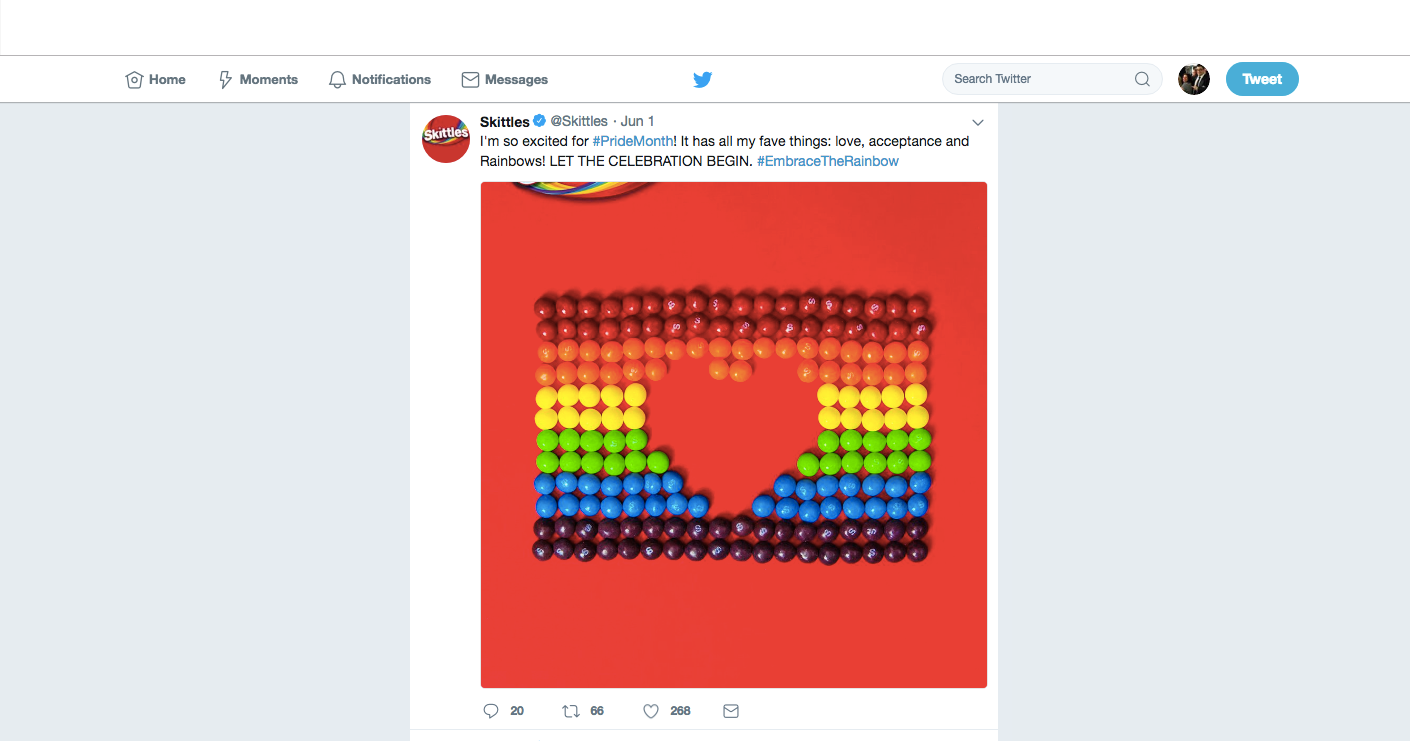1410x743 pixels.
Task: Click the blue verified badge
Action: tap(539, 122)
